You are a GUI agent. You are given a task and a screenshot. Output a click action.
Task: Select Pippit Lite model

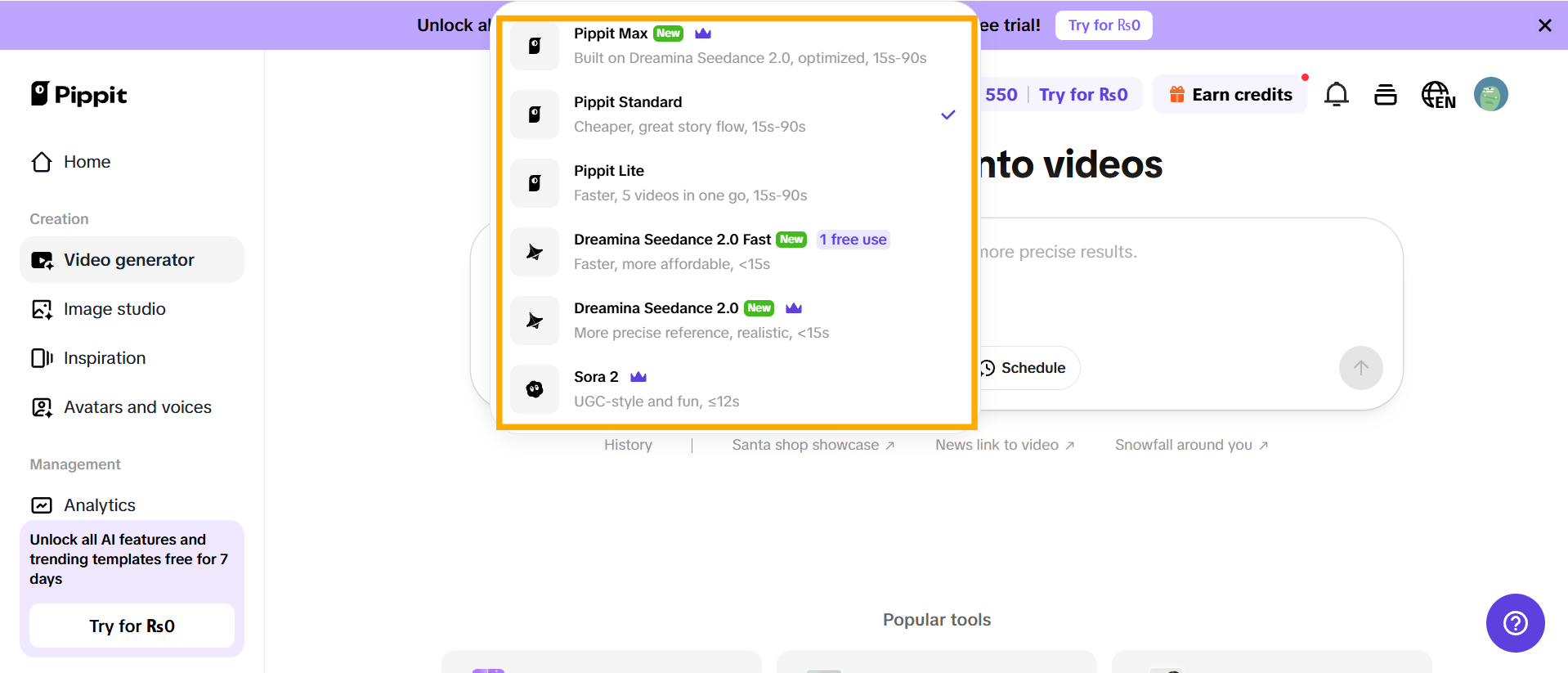tap(736, 183)
